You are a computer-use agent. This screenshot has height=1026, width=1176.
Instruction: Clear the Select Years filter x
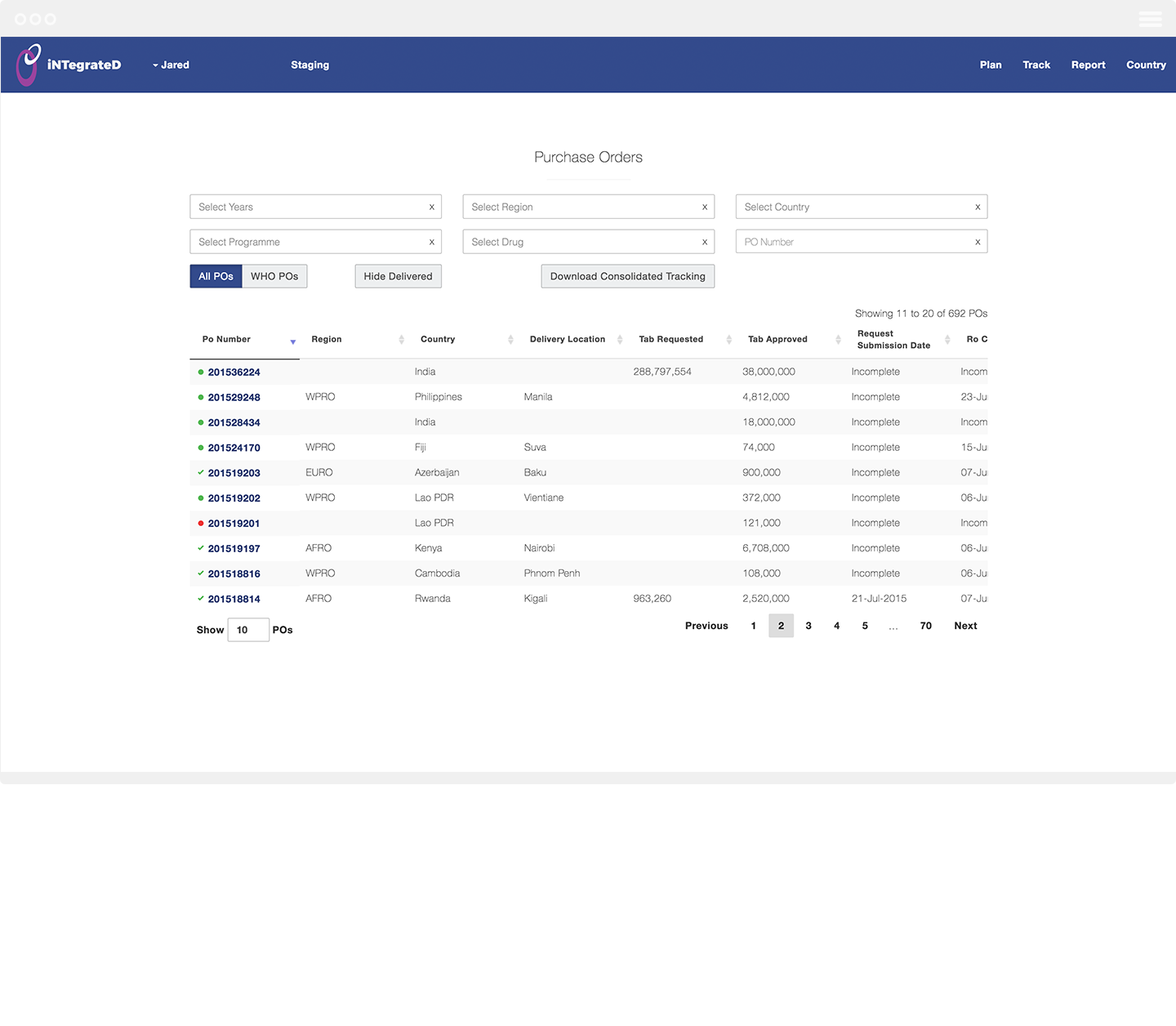pos(431,207)
